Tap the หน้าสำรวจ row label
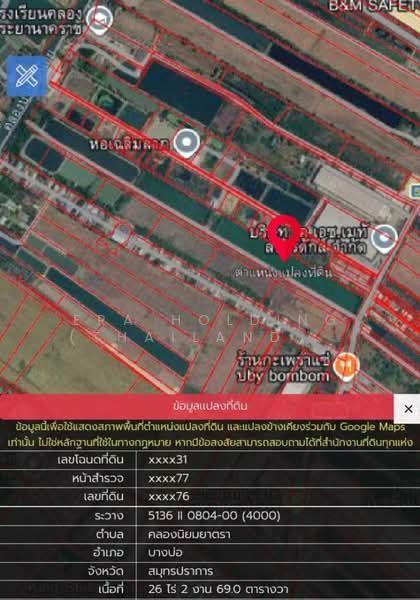Viewport: 420px width, 600px height. [98, 478]
